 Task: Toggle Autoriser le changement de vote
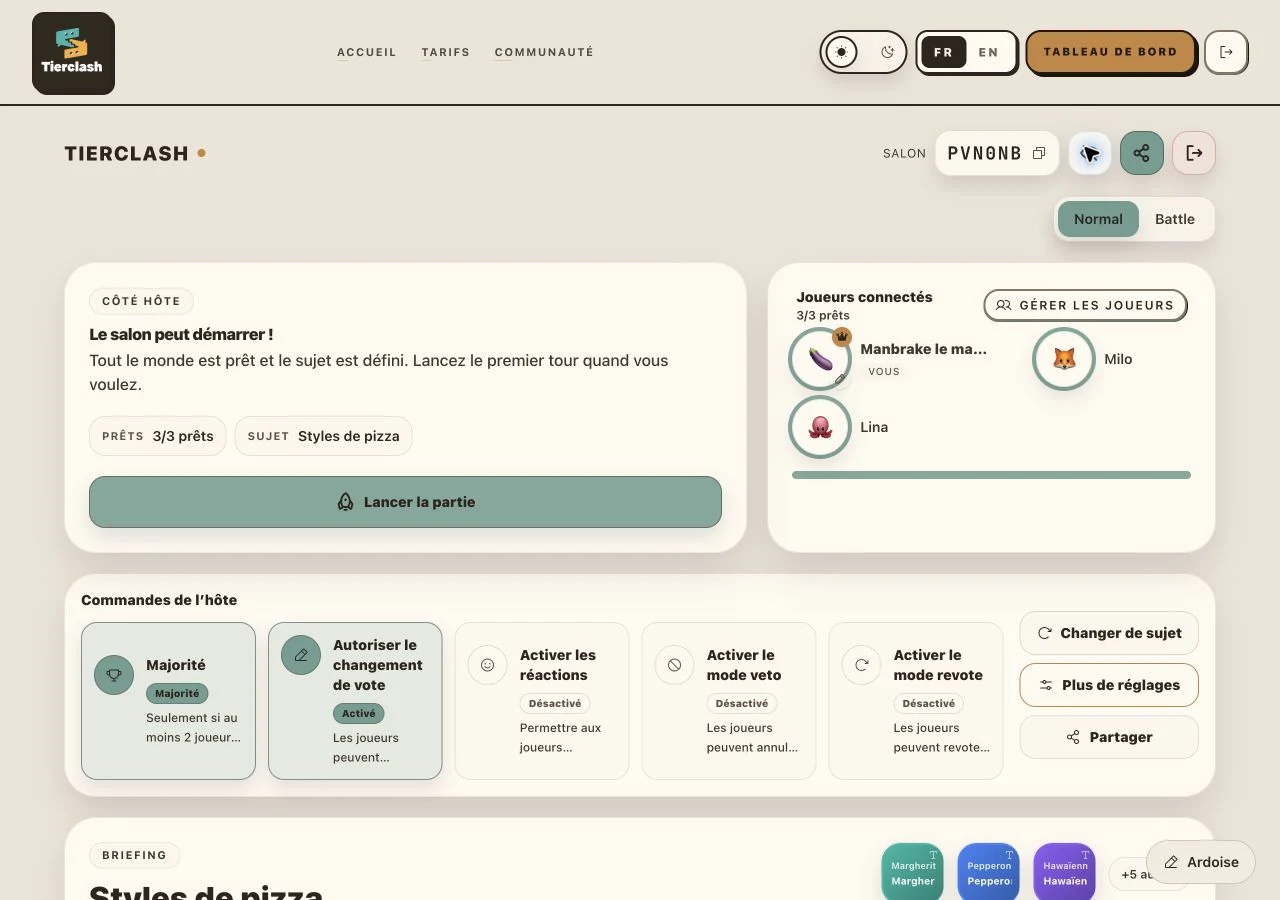point(355,701)
